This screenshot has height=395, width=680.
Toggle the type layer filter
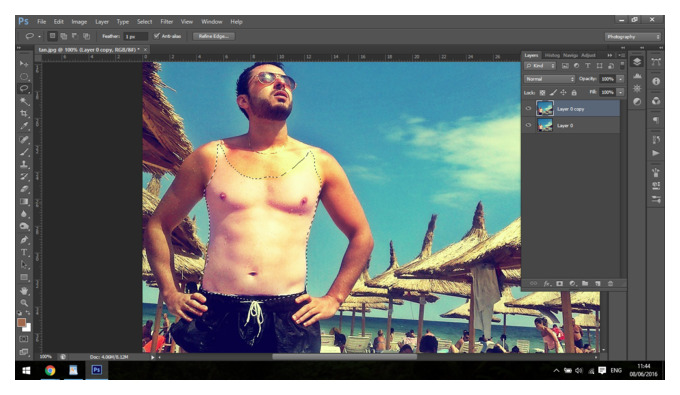[x=588, y=66]
